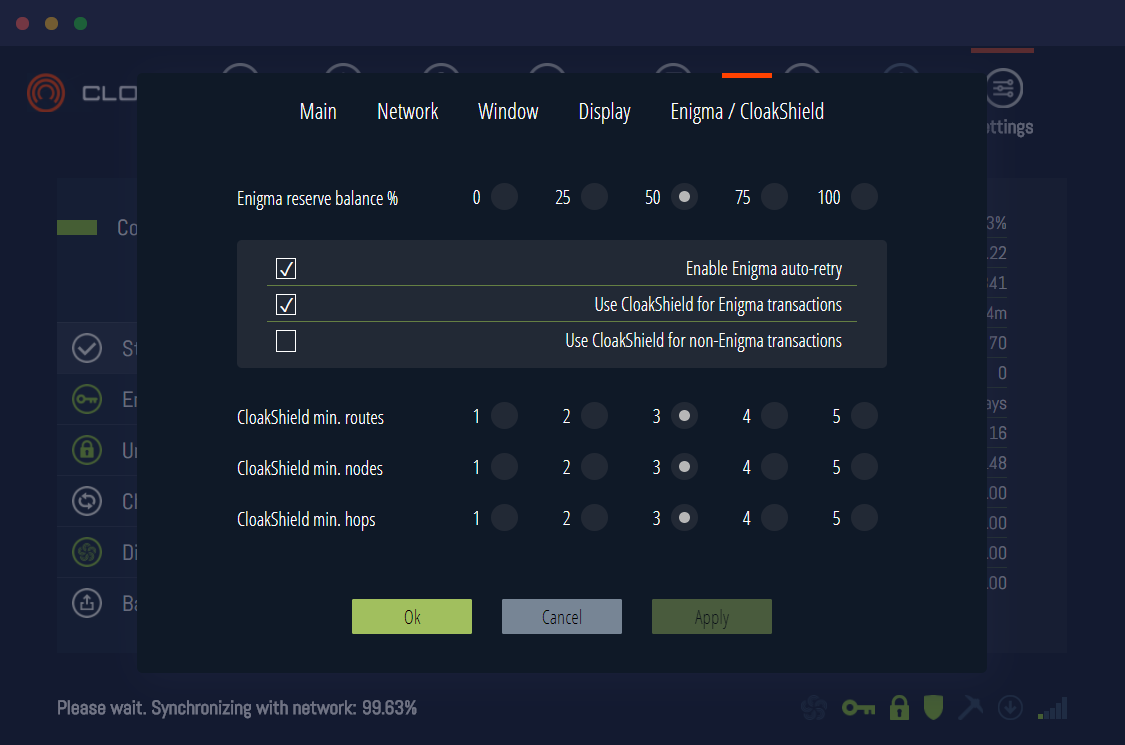Confirm settings with the Ok button

412,617
